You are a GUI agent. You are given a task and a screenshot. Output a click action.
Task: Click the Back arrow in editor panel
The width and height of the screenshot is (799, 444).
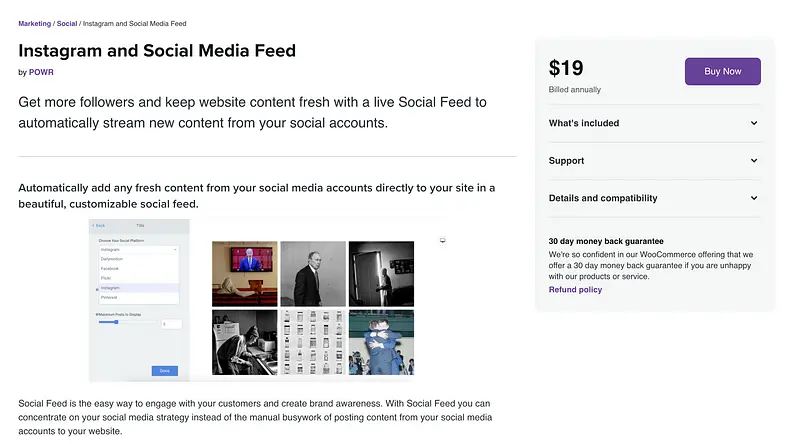(99, 226)
